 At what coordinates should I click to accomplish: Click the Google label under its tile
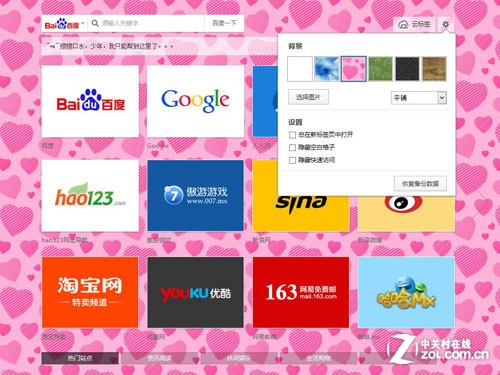click(x=158, y=146)
